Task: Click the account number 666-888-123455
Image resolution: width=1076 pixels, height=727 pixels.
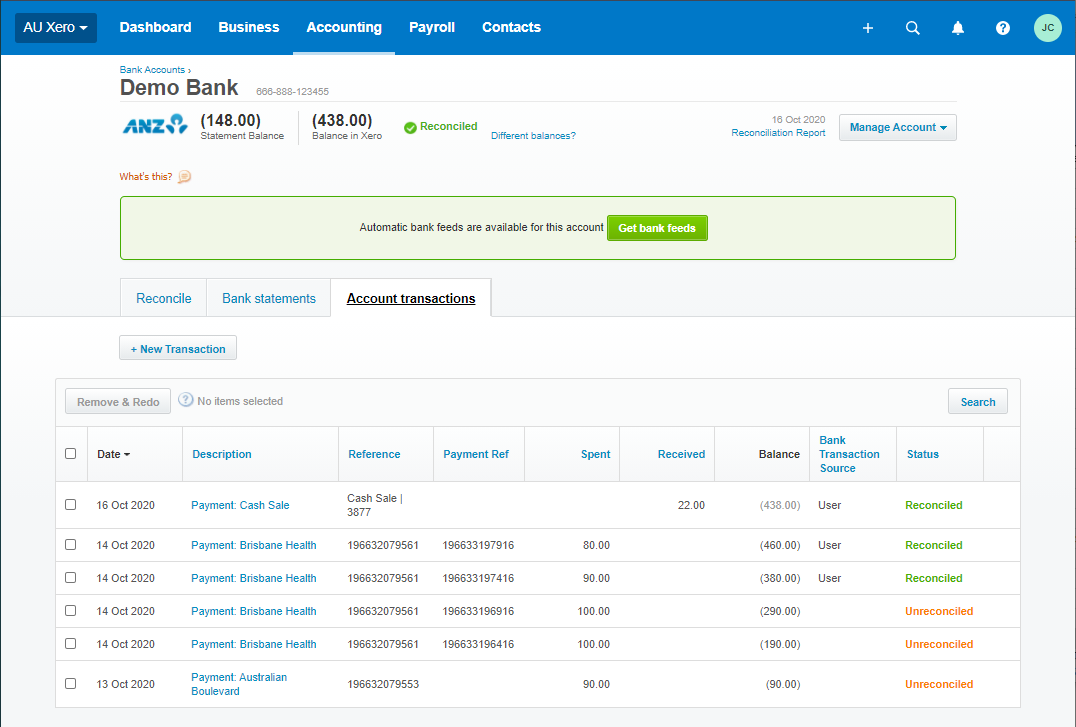Action: pyautogui.click(x=292, y=91)
